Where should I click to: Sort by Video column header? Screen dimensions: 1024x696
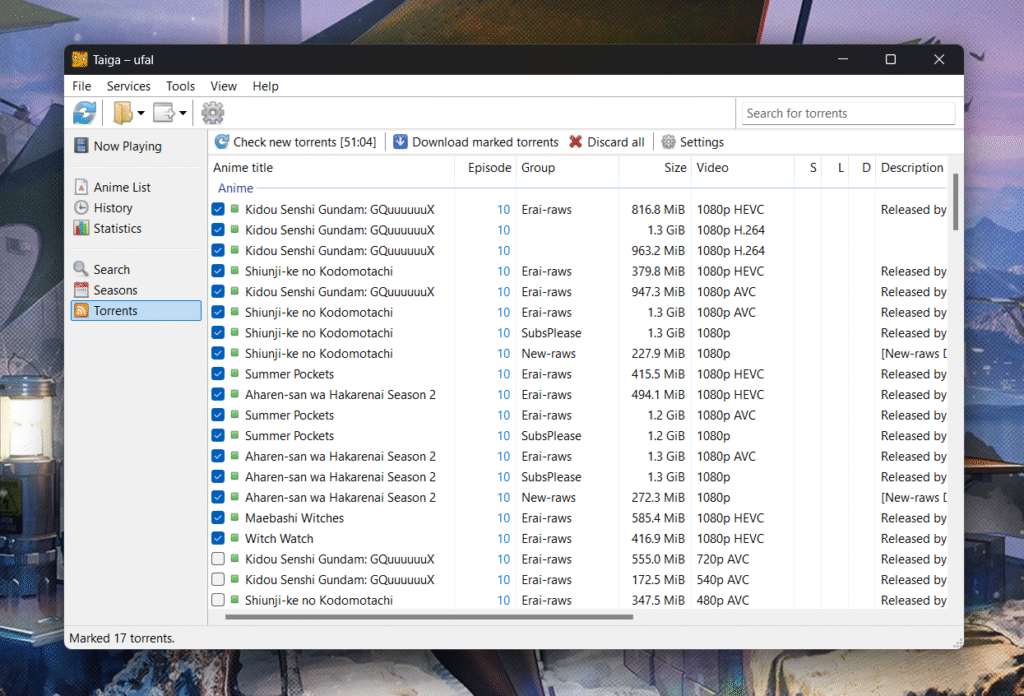pos(743,168)
